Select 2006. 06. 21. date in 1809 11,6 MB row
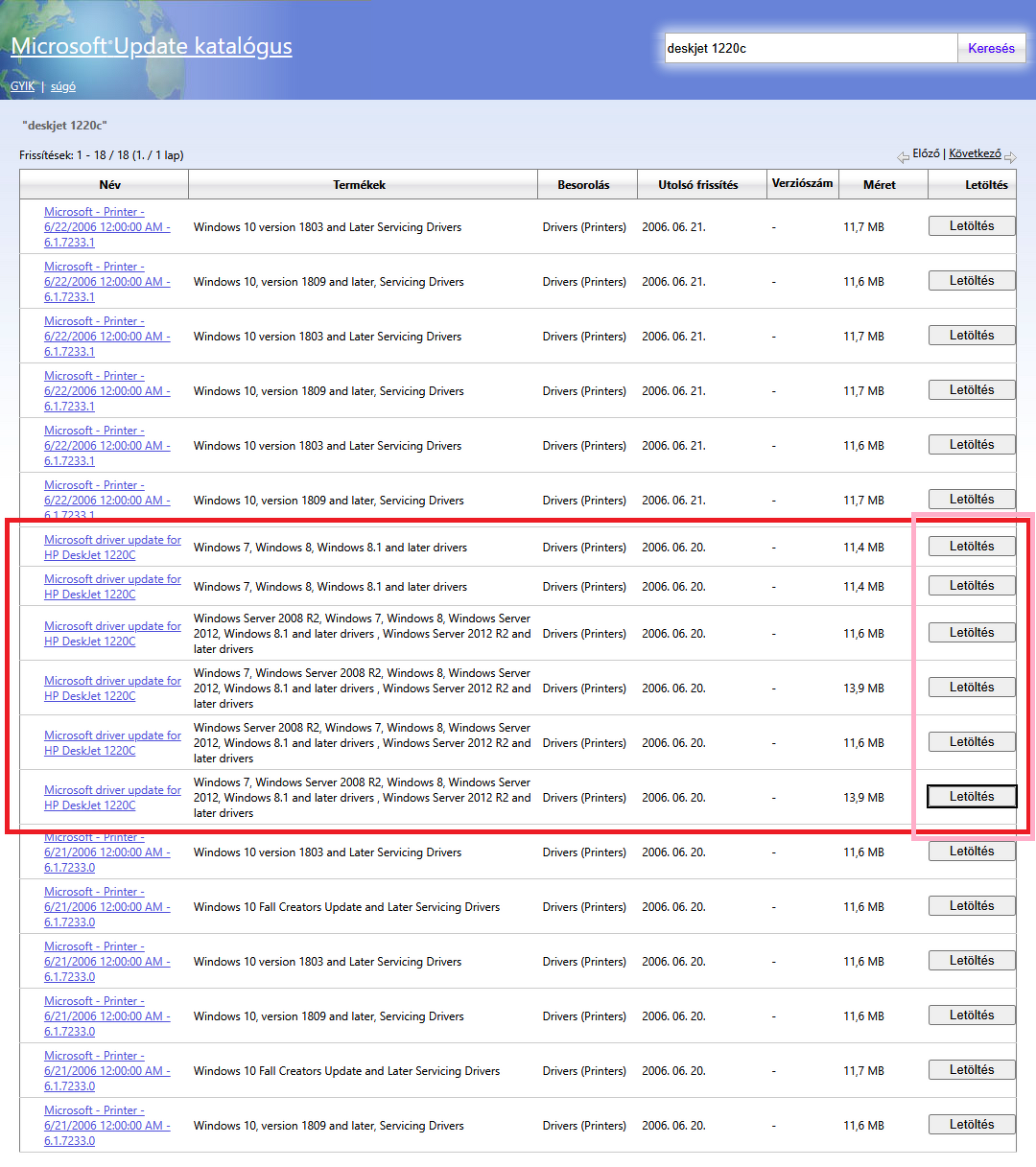 (x=673, y=282)
